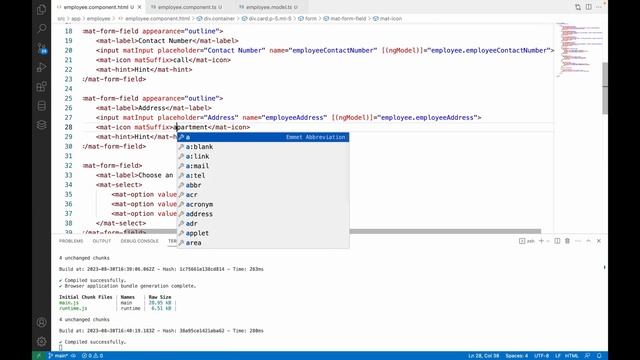
Task: Open the Search view in activity bar
Action: (42, 29)
